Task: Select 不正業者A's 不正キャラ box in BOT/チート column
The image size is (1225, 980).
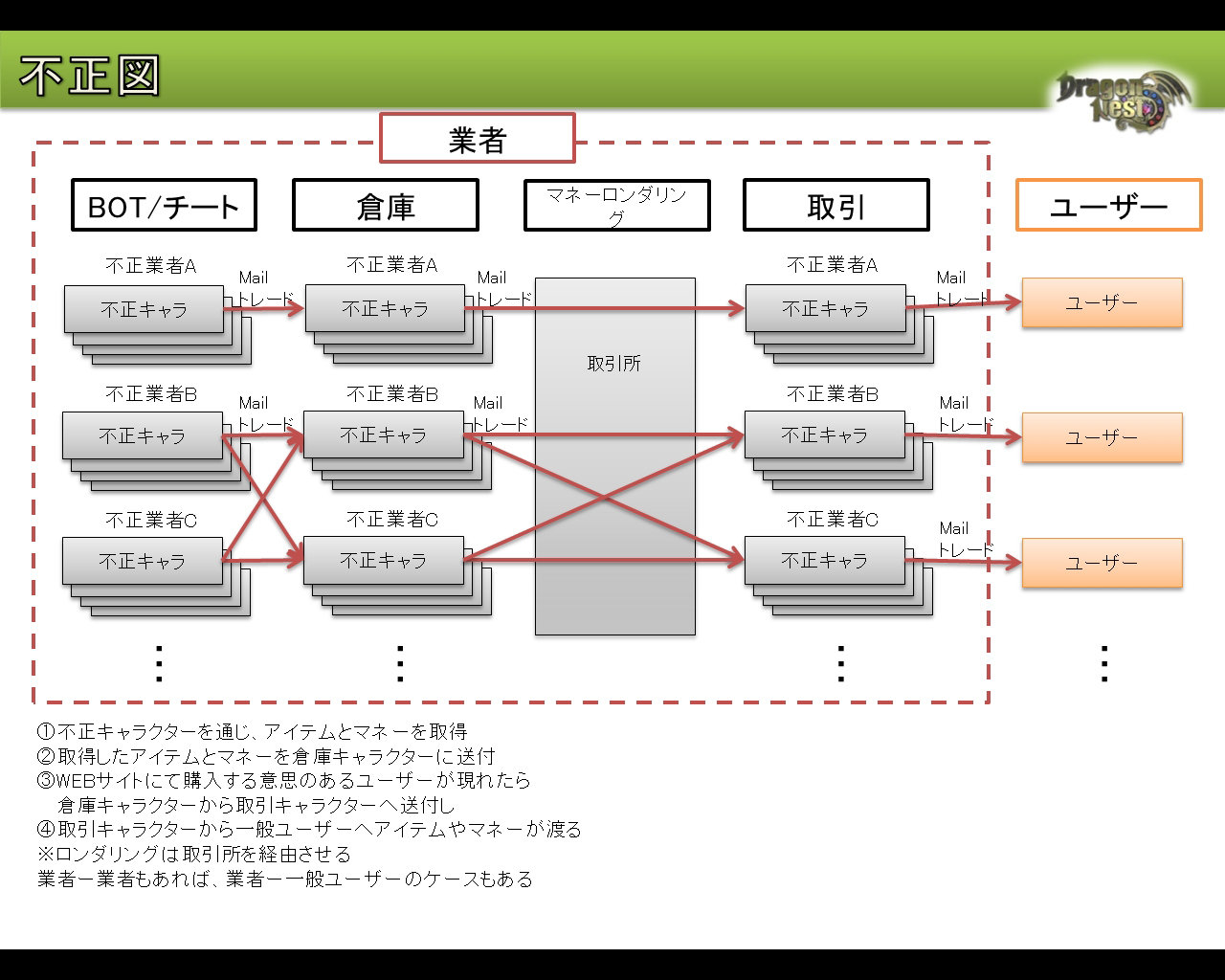Action: coord(144,309)
